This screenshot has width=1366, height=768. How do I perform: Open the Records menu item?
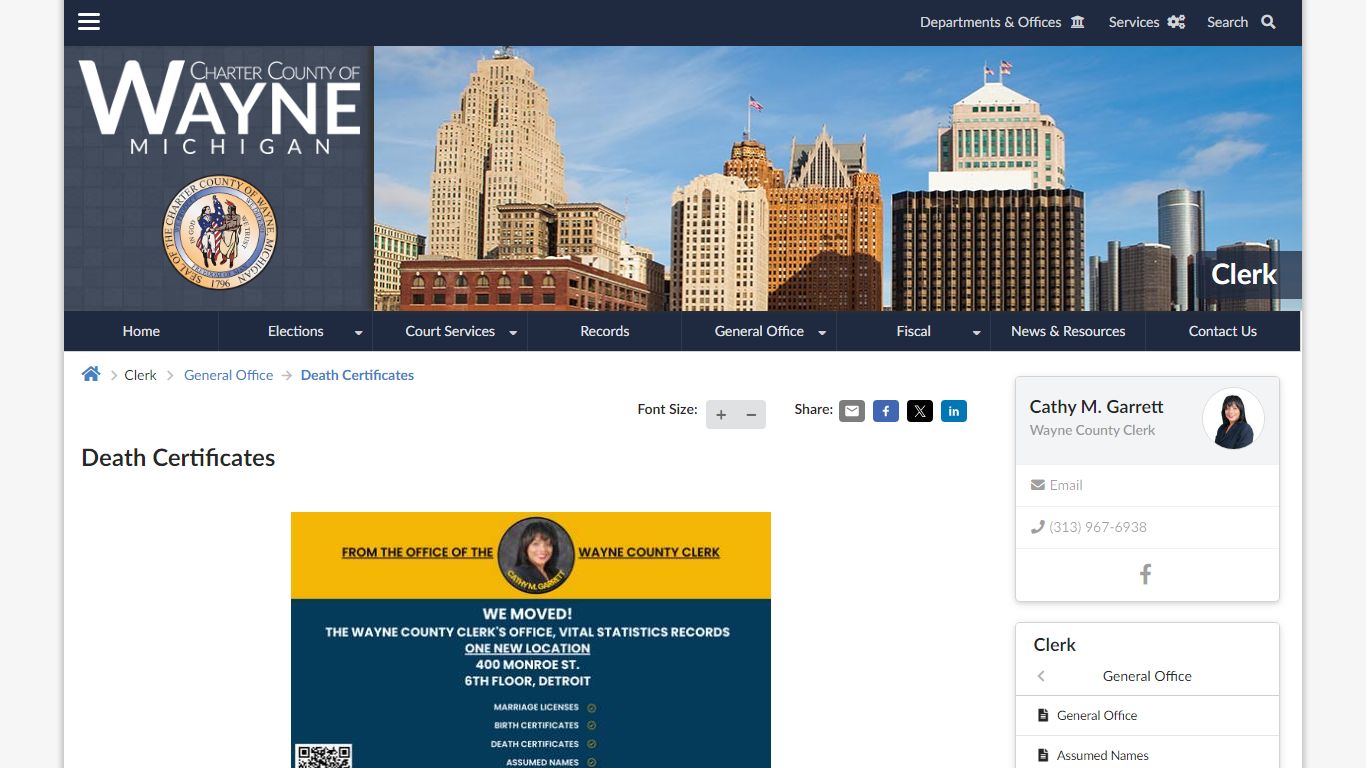605,331
